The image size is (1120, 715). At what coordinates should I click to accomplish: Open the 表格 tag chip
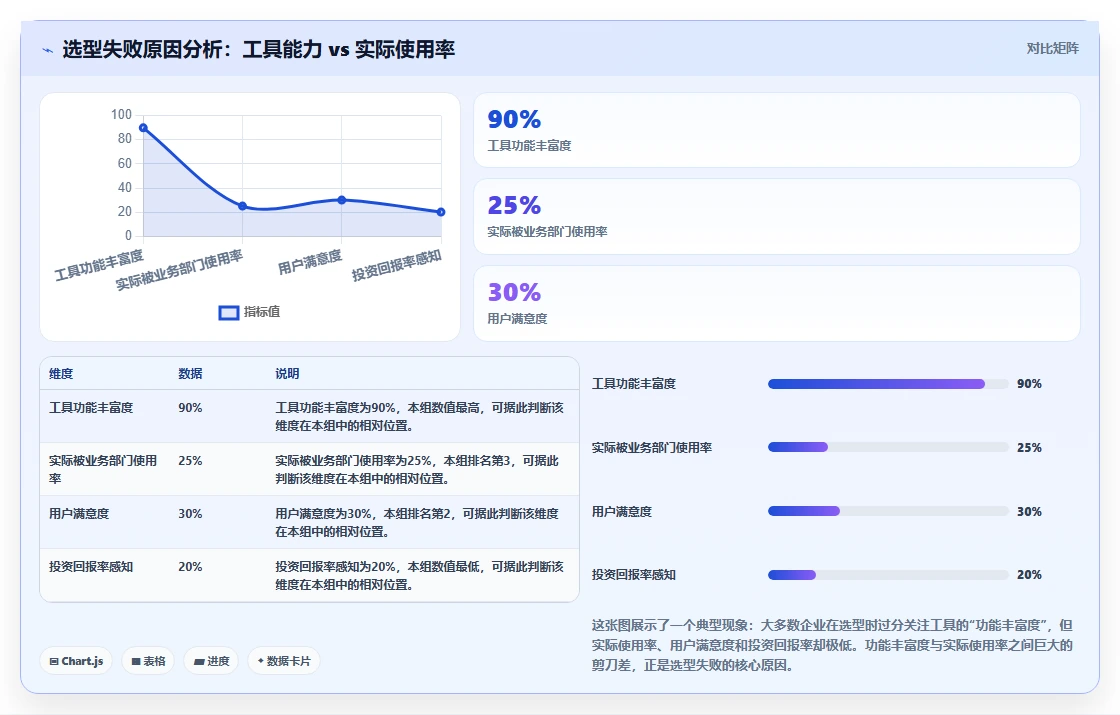149,661
